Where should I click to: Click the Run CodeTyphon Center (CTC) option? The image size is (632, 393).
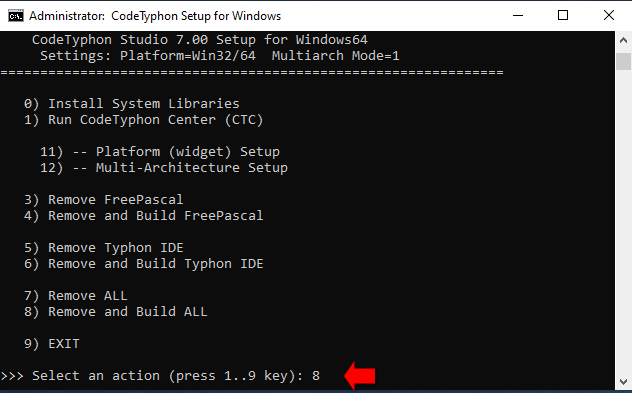143,120
